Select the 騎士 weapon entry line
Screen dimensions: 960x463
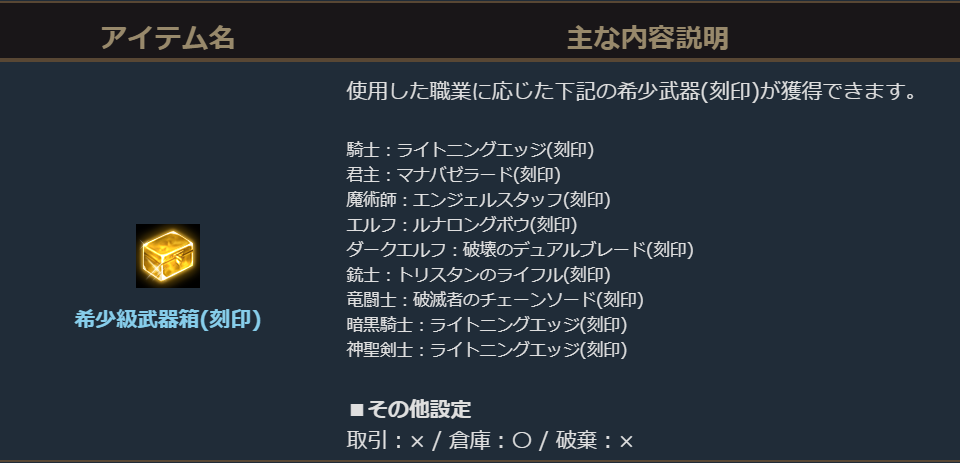[x=470, y=151]
